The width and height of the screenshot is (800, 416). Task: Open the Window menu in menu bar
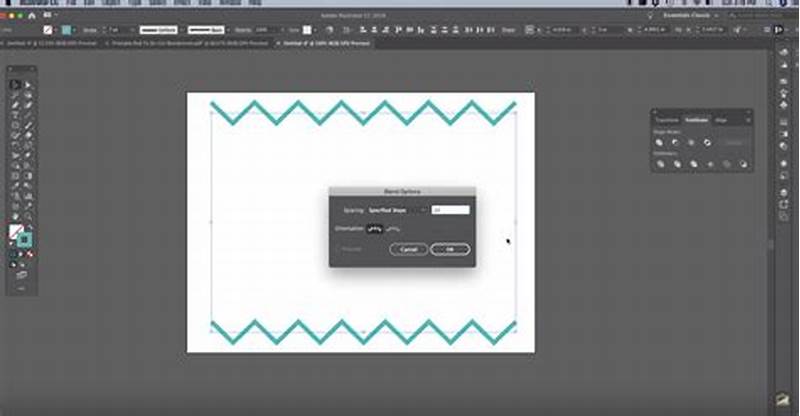pyautogui.click(x=231, y=3)
